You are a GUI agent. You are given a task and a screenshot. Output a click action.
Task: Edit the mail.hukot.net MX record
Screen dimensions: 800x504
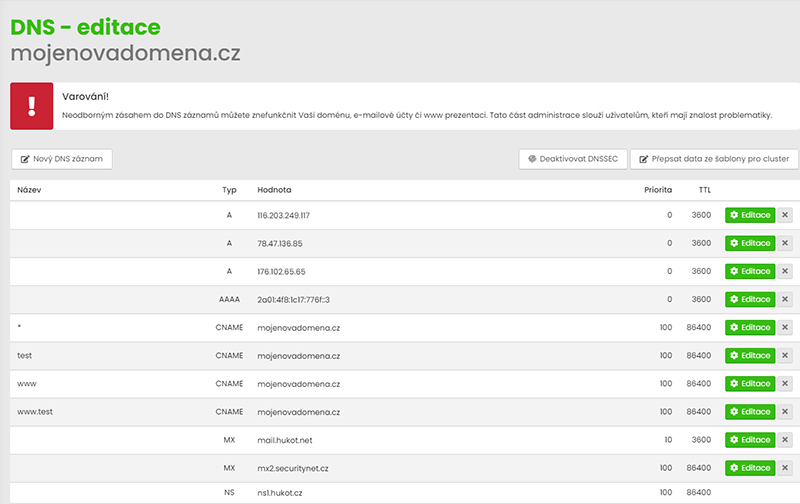pos(749,439)
